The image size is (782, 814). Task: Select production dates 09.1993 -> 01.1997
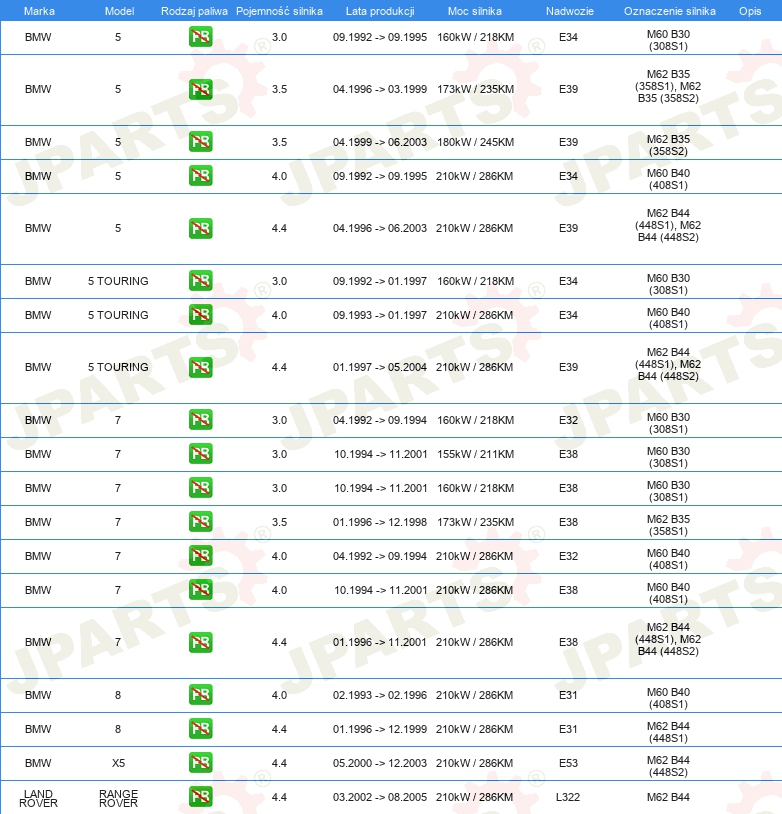coord(380,315)
